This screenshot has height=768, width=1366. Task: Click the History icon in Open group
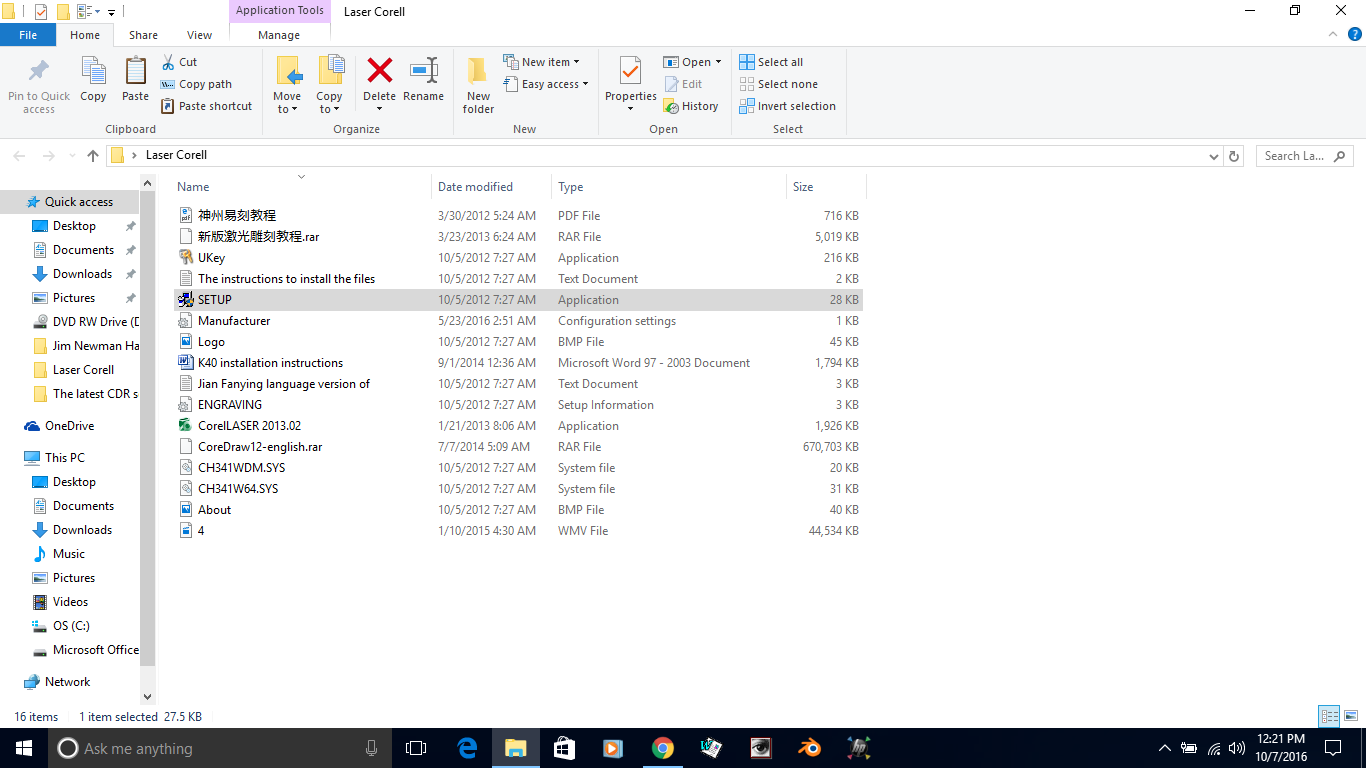pos(691,106)
